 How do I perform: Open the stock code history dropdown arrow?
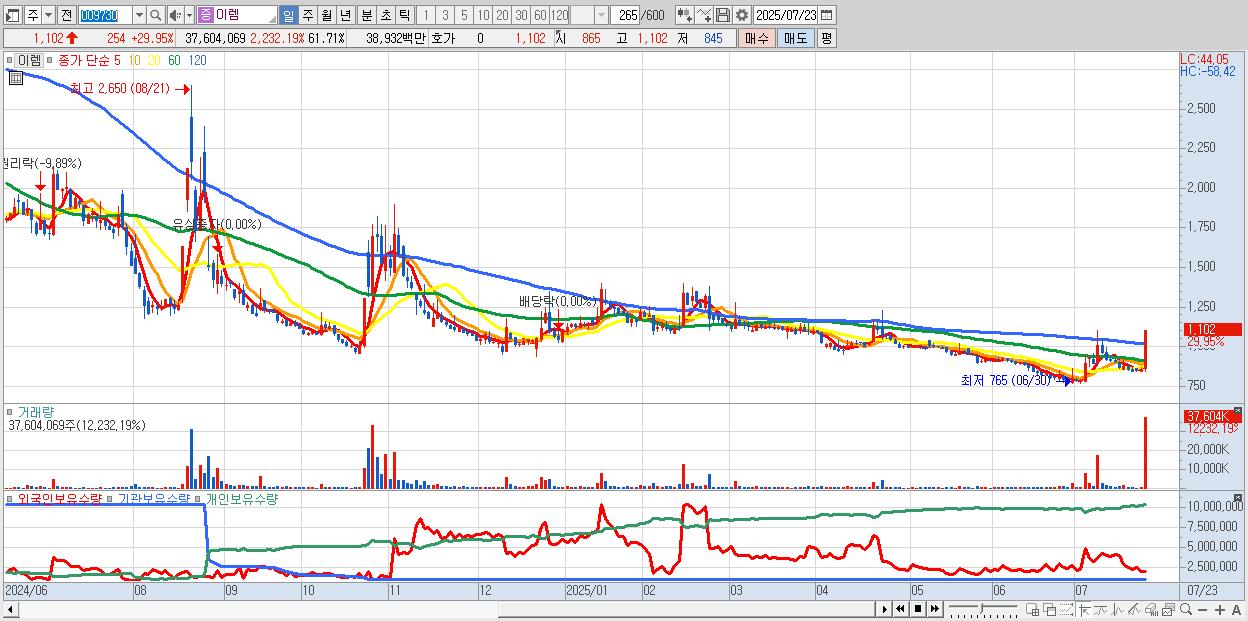coord(138,15)
